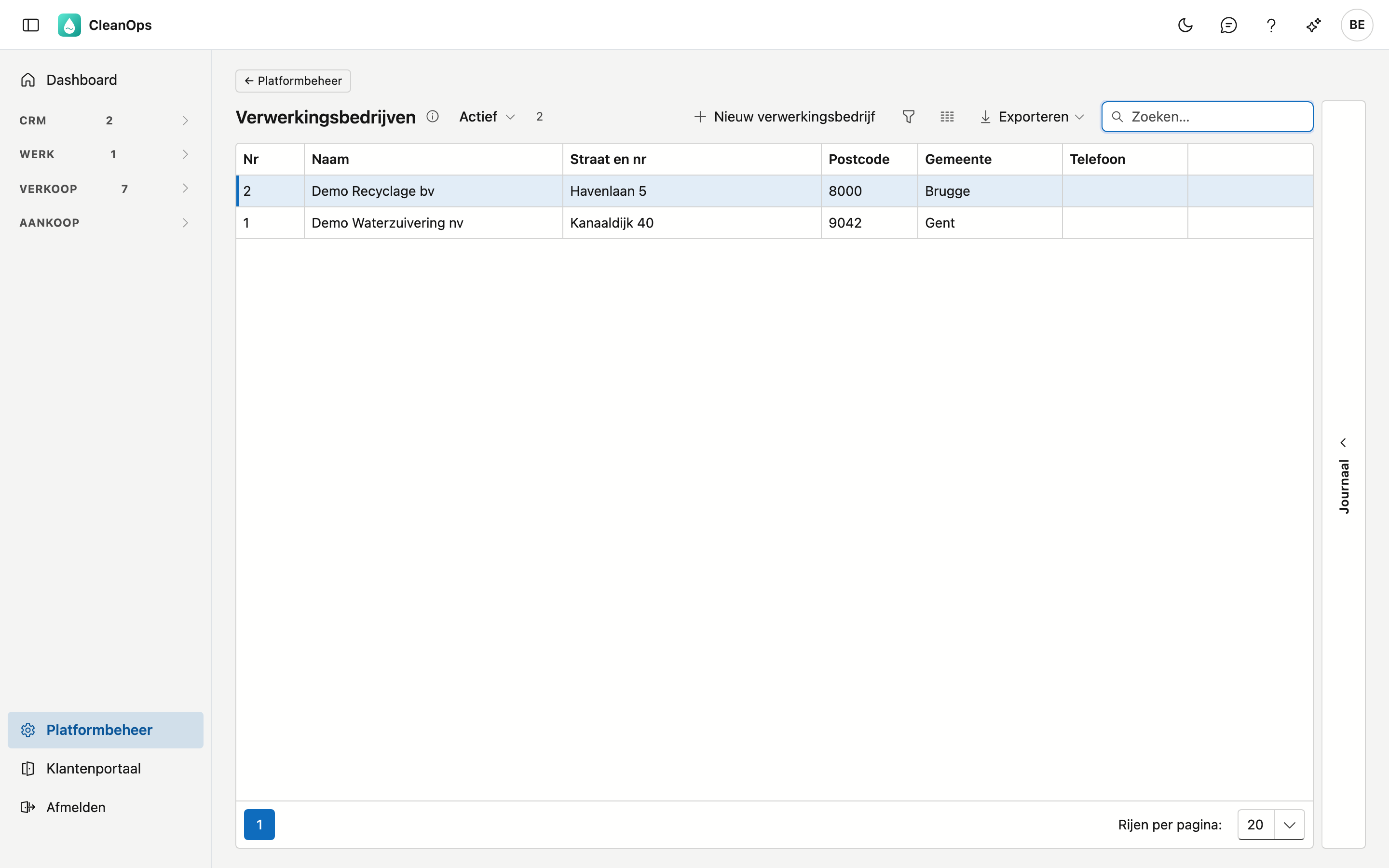Sort by the Naam column header
Image resolution: width=1389 pixels, height=868 pixels.
pos(434,159)
